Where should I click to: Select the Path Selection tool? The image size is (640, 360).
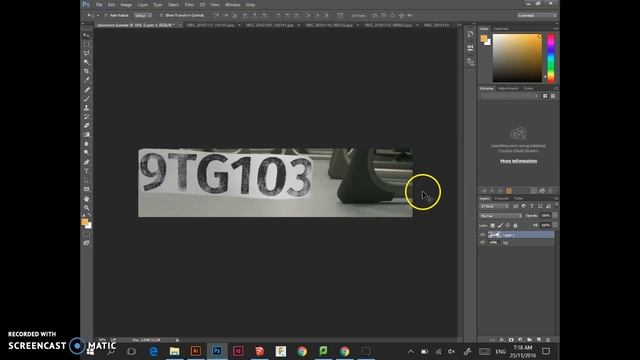[x=87, y=180]
